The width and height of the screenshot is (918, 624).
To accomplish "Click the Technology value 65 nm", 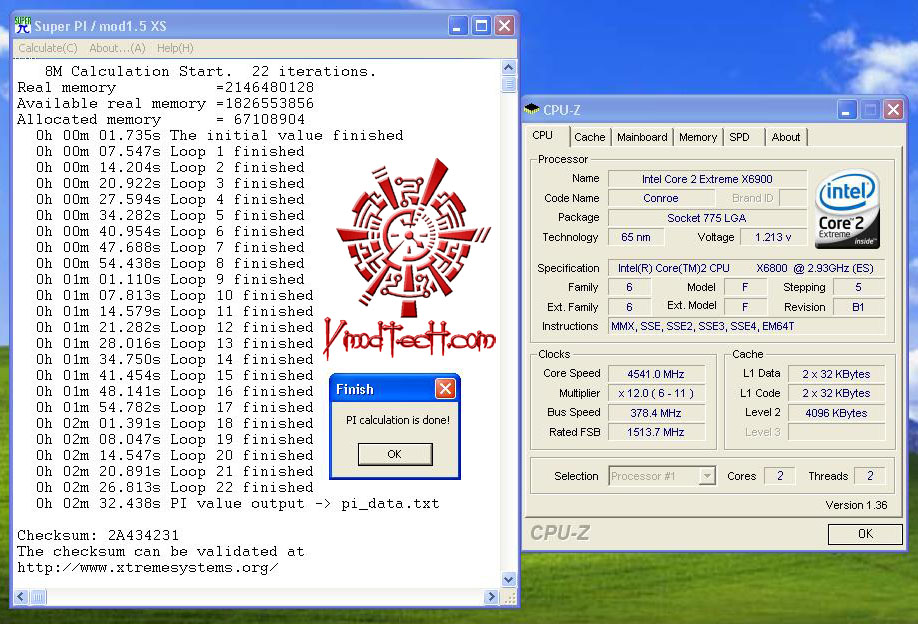I will [x=636, y=237].
